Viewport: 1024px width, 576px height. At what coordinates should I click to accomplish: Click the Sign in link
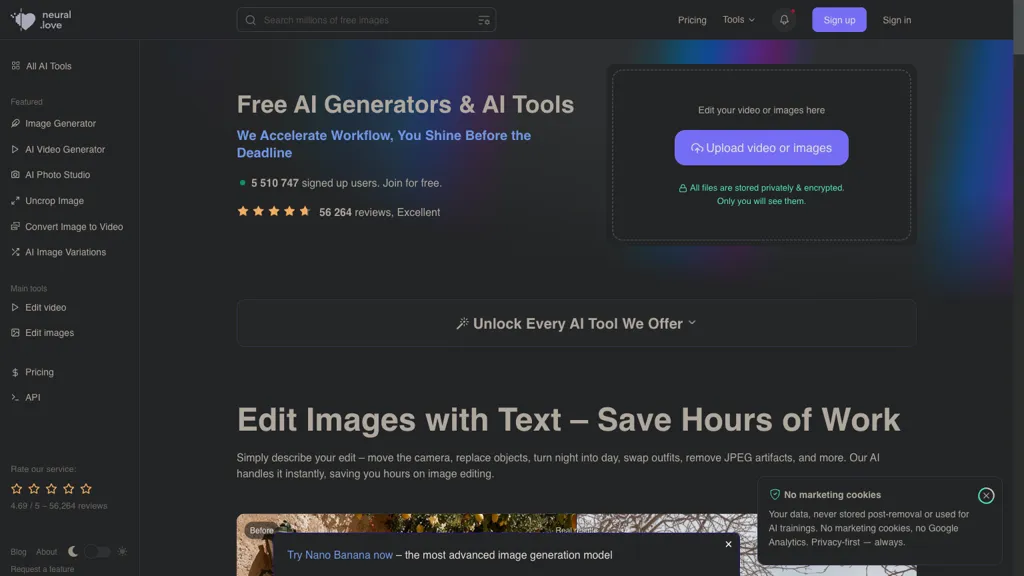(x=896, y=20)
